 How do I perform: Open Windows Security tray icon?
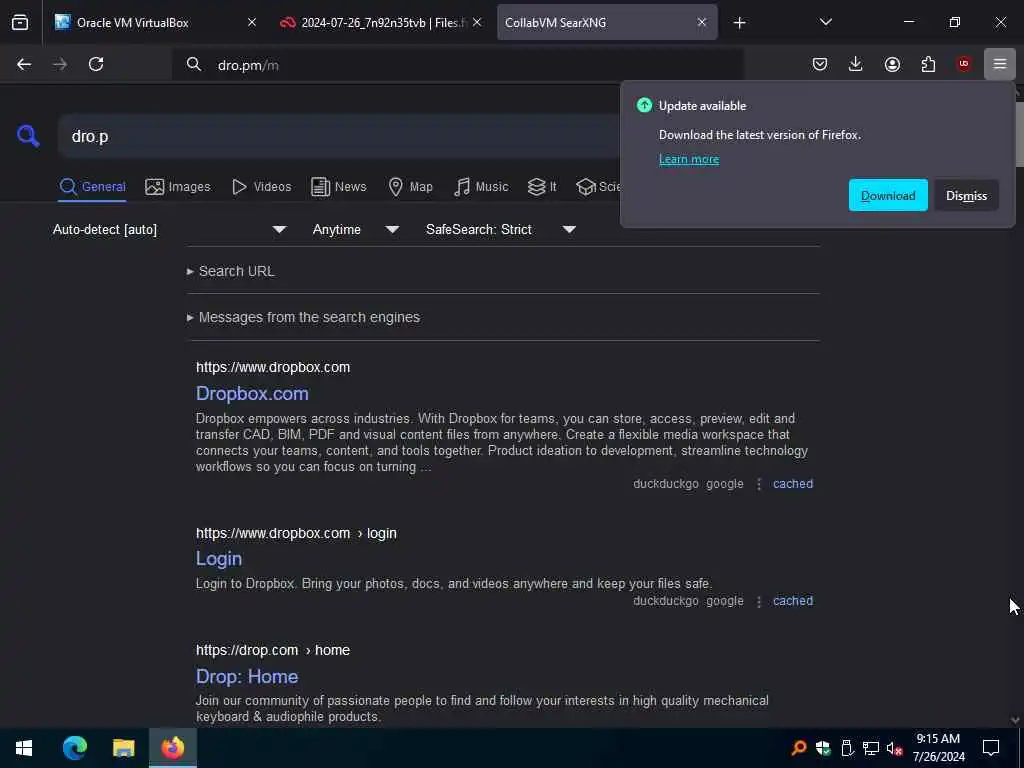[823, 748]
